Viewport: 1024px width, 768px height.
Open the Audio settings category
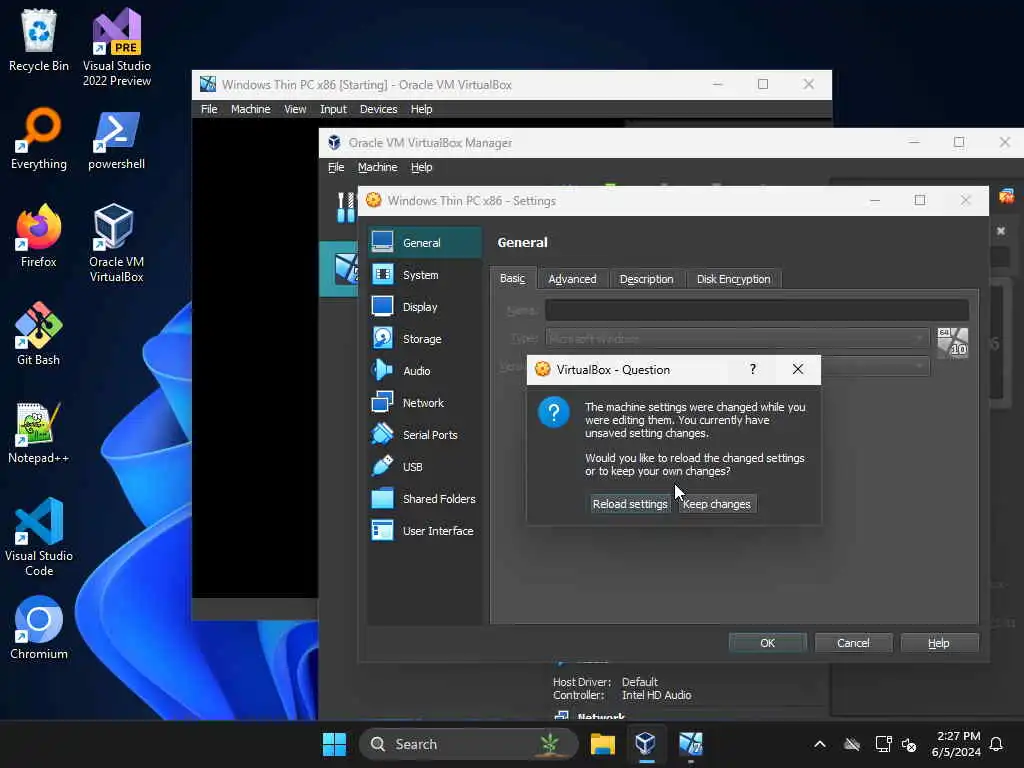tap(424, 370)
